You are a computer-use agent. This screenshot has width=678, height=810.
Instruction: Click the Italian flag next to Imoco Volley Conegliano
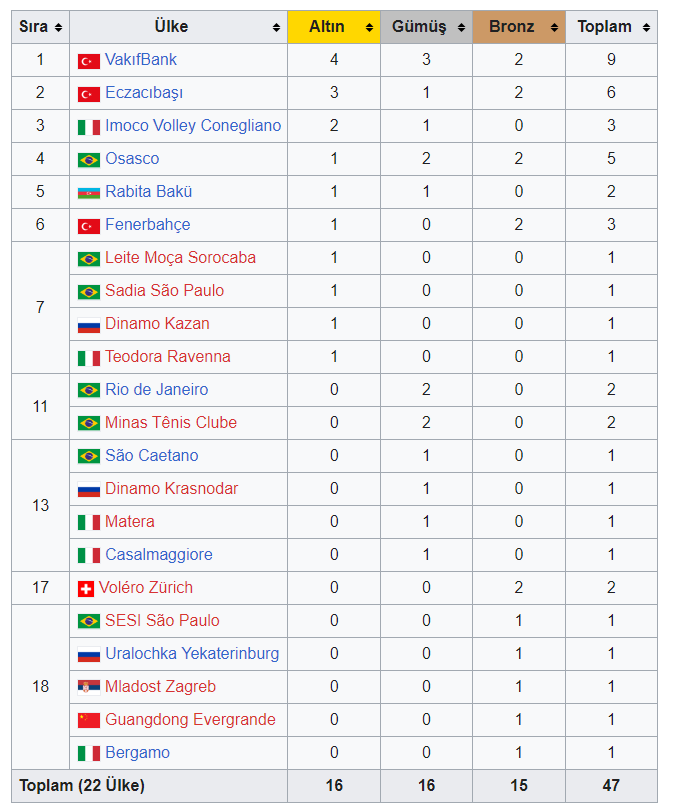[x=88, y=127]
